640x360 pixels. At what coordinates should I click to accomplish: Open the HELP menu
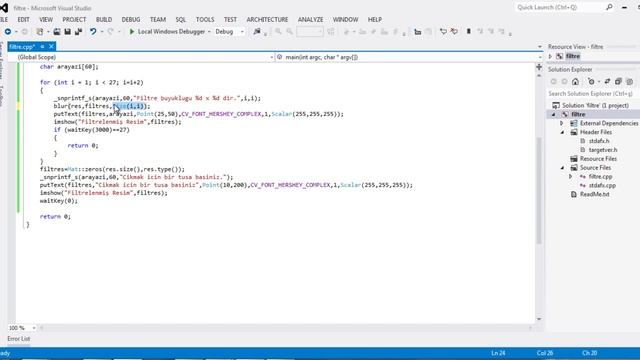(375, 20)
